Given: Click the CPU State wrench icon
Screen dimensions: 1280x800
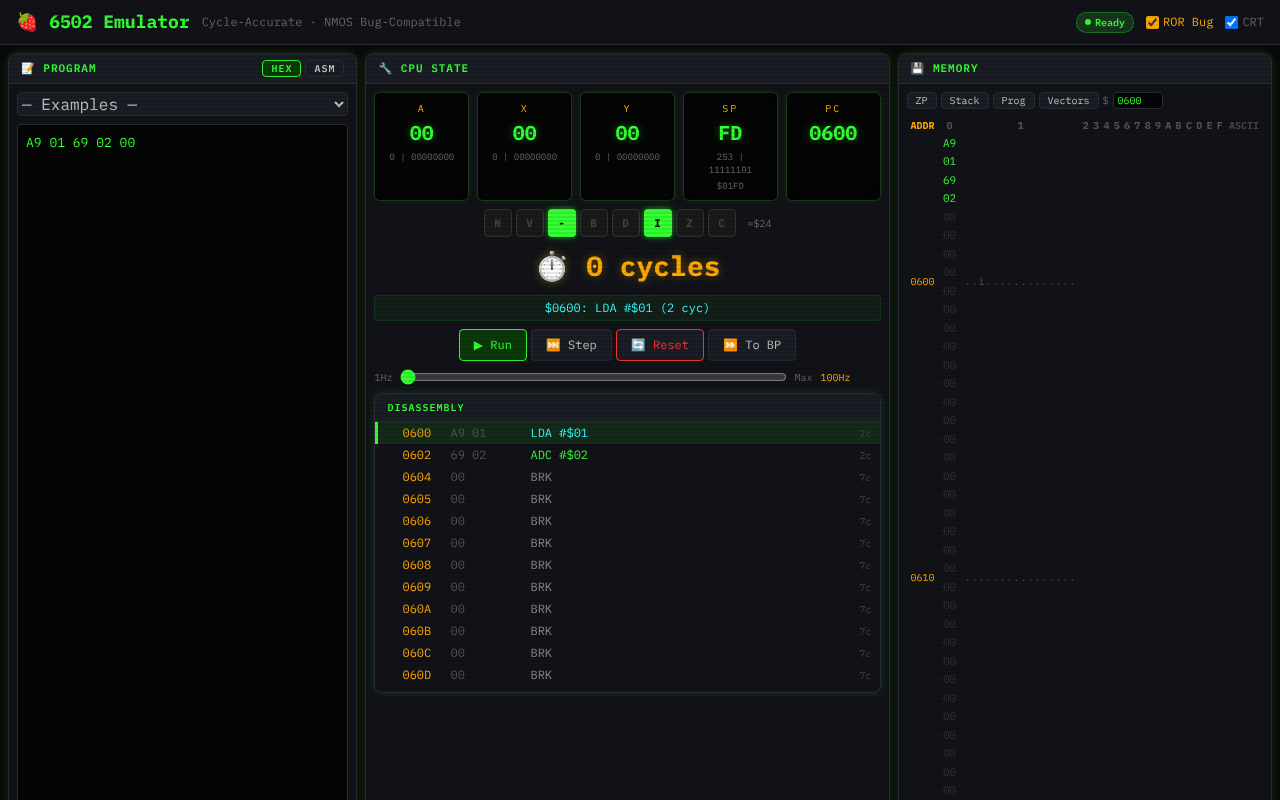Looking at the screenshot, I should click(385, 69).
